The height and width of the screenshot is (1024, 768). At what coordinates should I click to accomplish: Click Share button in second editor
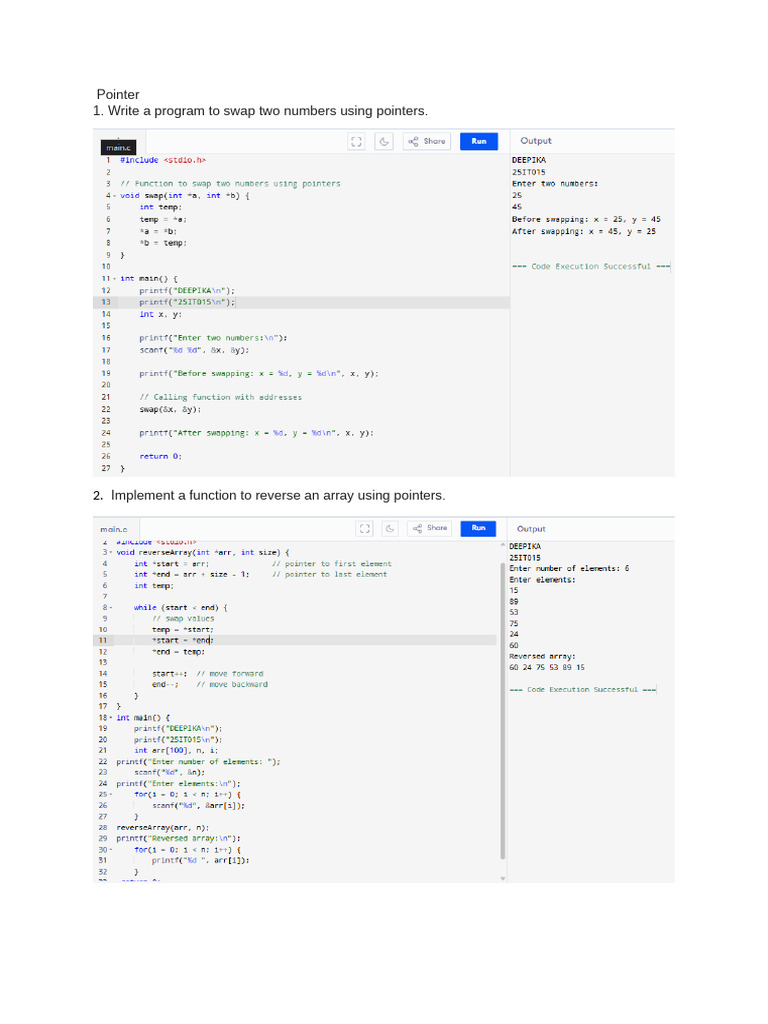(430, 528)
